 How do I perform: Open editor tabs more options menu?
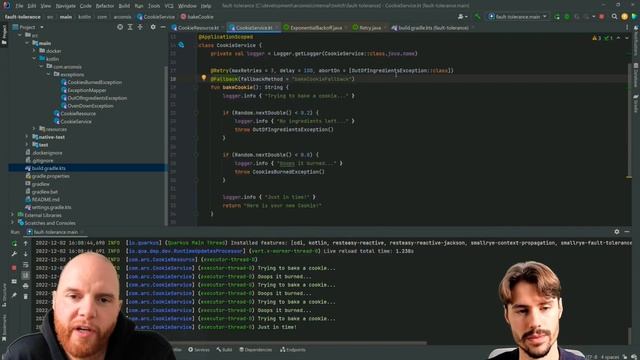(x=627, y=28)
